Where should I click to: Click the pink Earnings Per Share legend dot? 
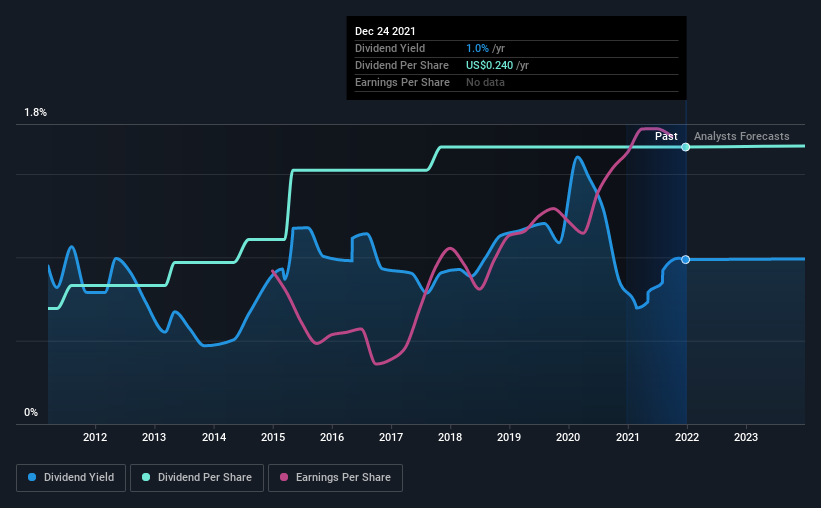click(284, 477)
